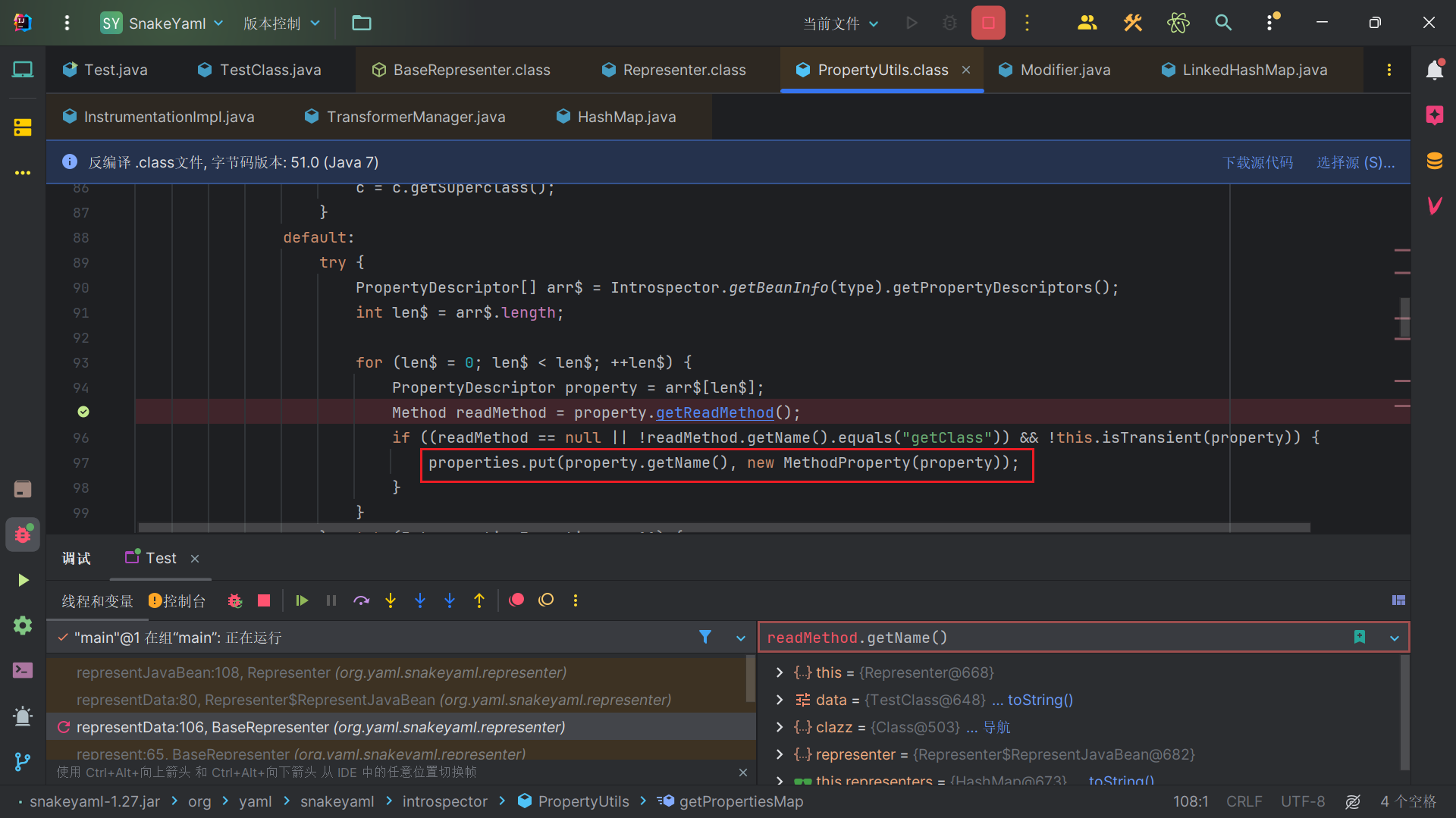The width and height of the screenshot is (1456, 818).
Task: Open the main menu (three dots) next to logo
Action: [x=67, y=23]
